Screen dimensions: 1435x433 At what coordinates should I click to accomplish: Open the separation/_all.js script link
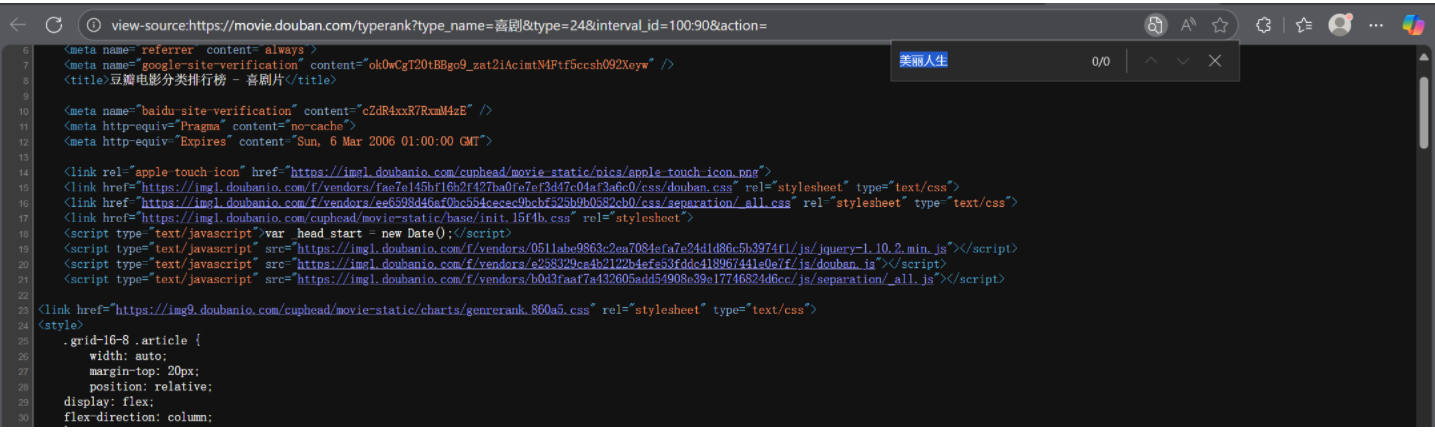(x=615, y=279)
